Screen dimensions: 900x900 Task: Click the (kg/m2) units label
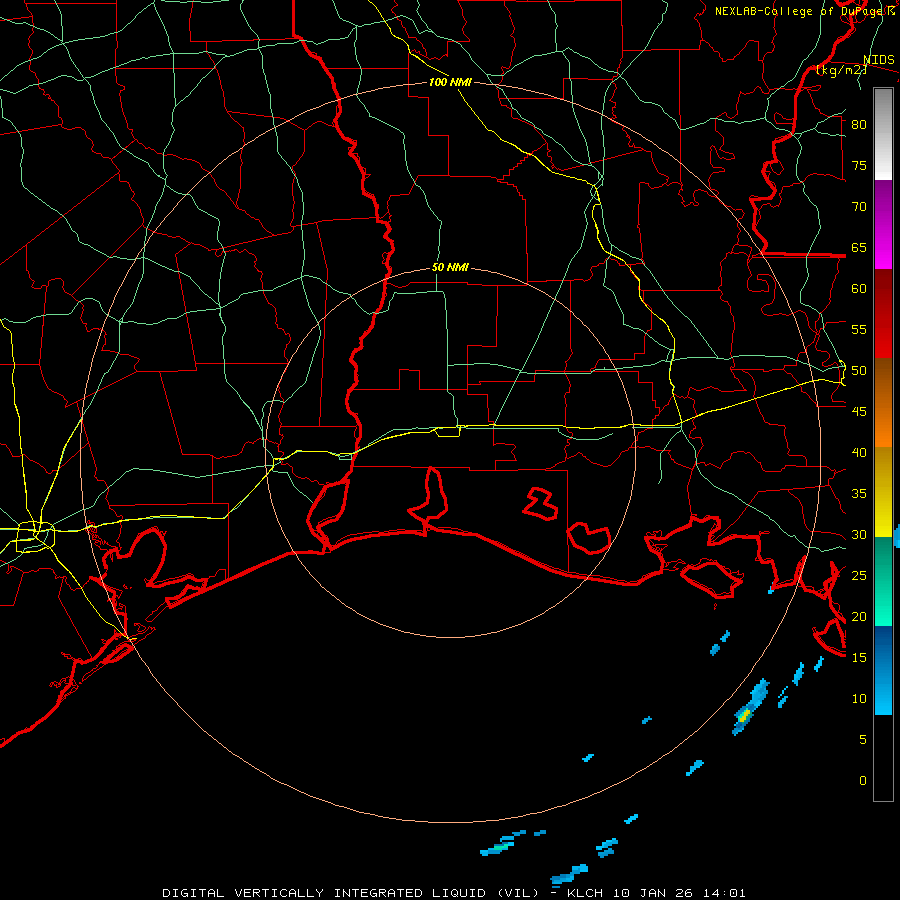coord(841,70)
